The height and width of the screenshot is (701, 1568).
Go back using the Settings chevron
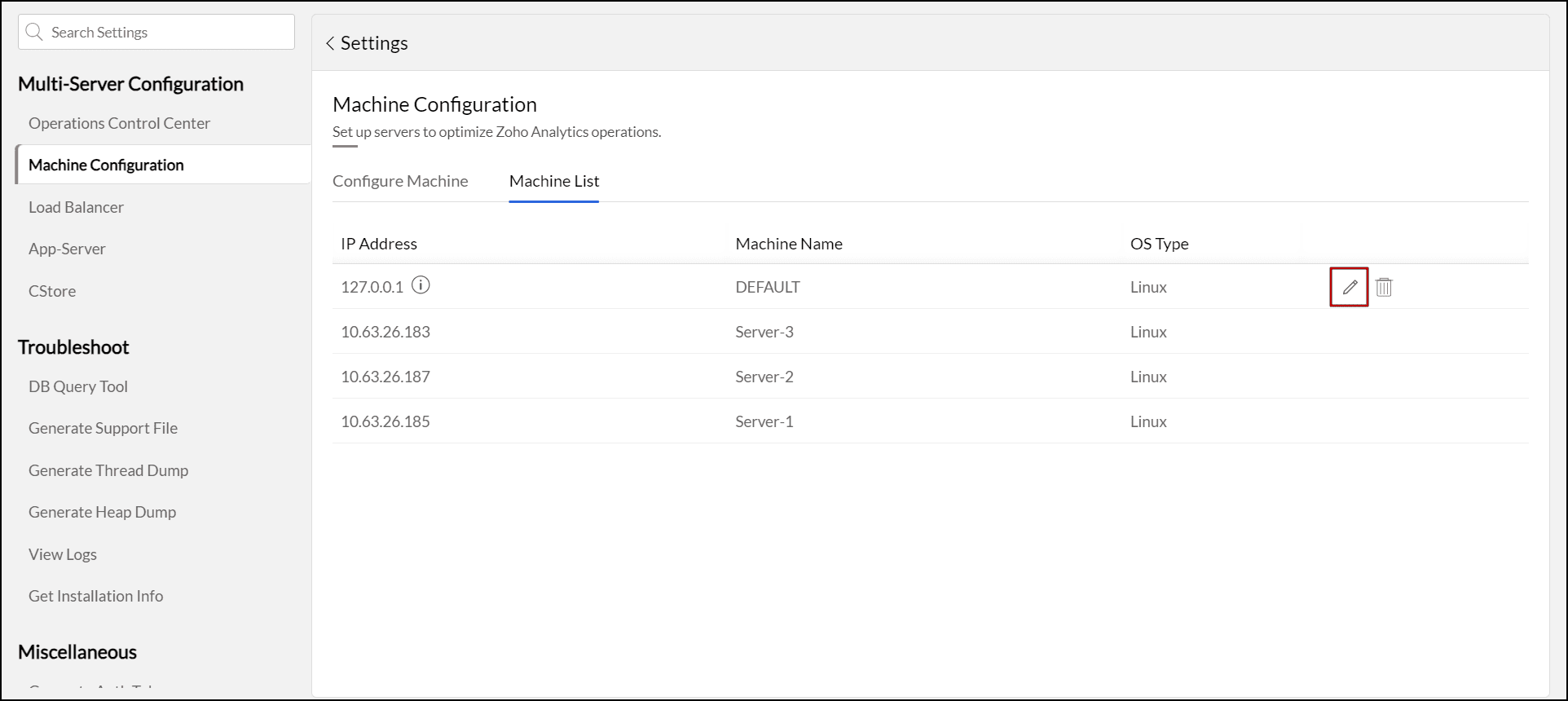click(x=330, y=43)
